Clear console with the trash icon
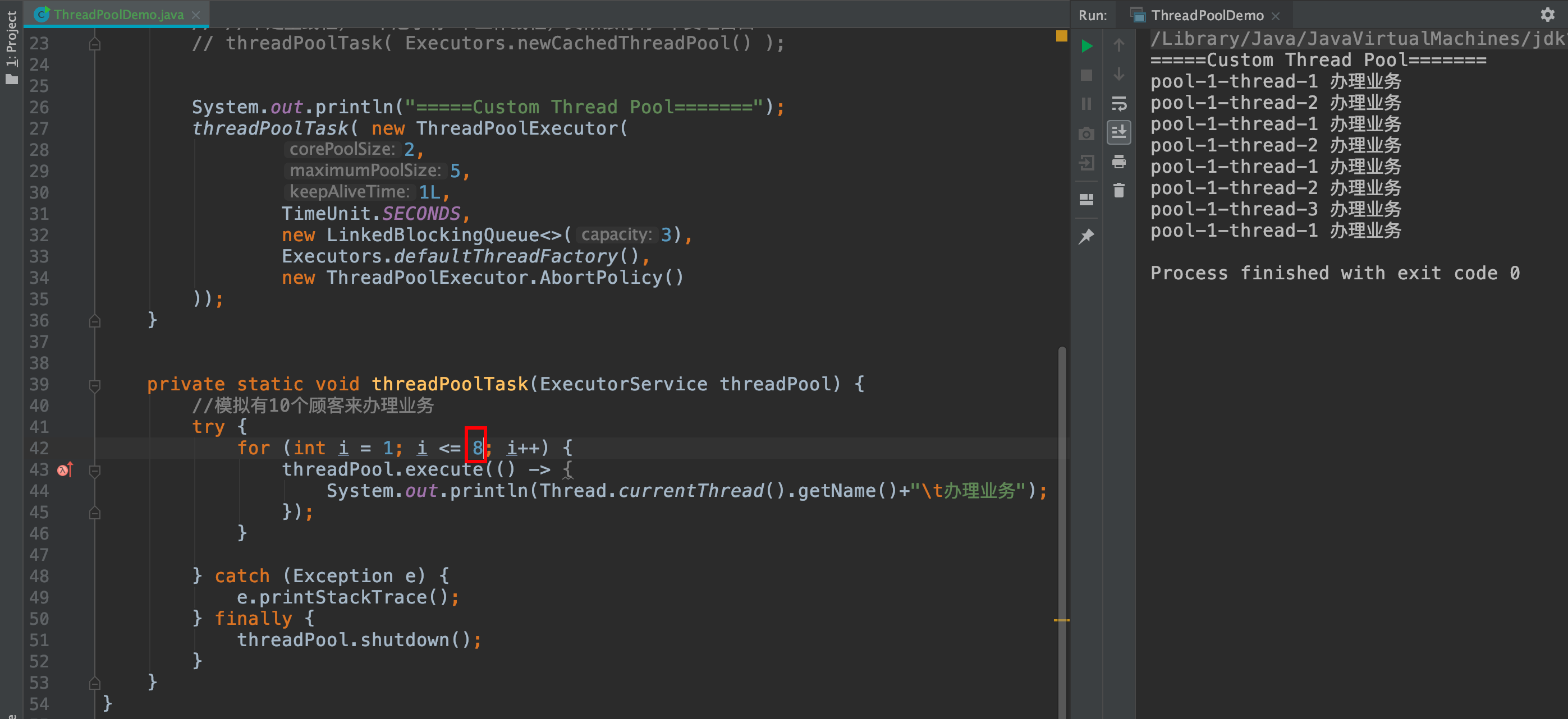Viewport: 1568px width, 719px height. (1119, 190)
